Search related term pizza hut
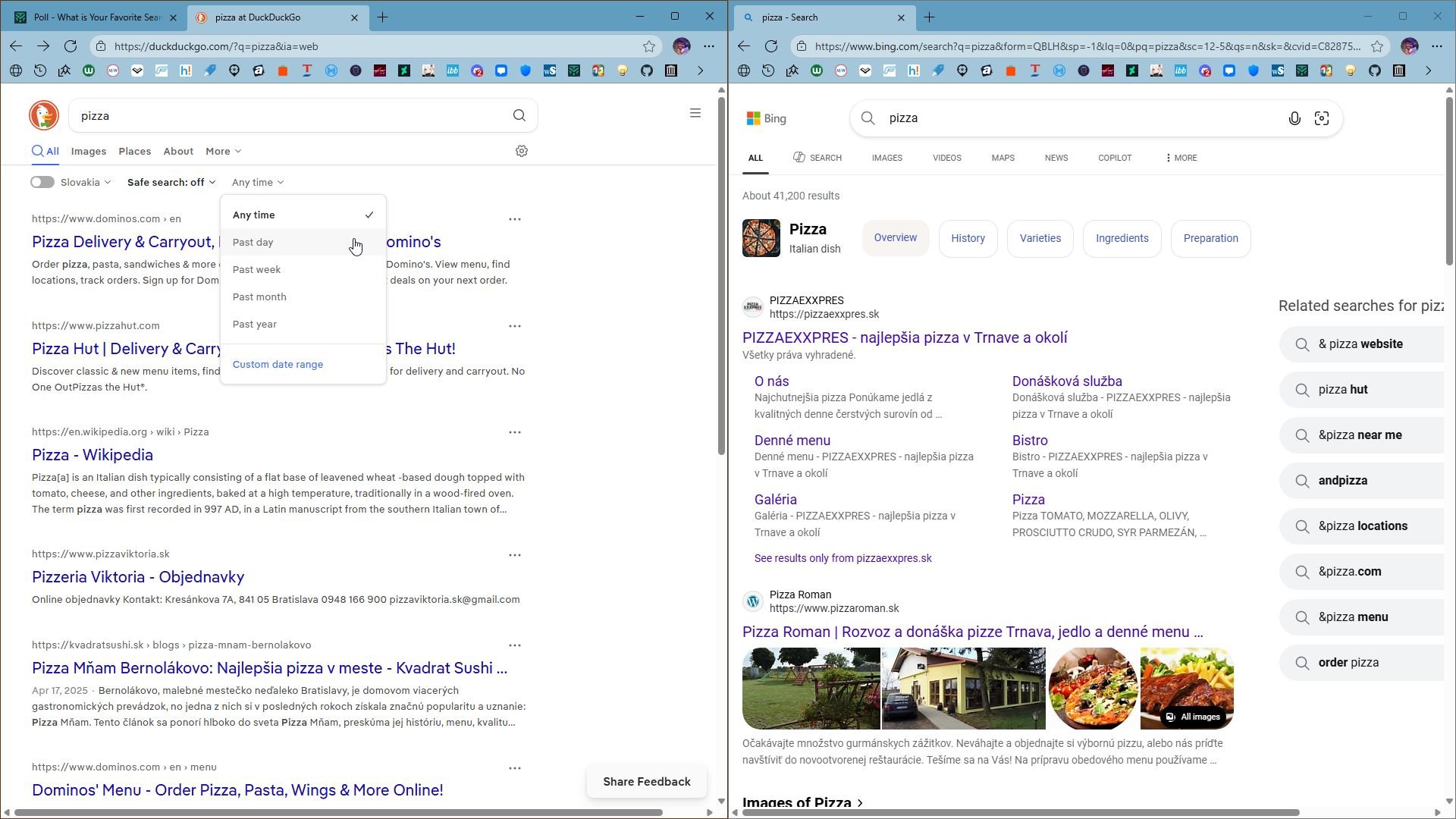 [x=1361, y=390]
